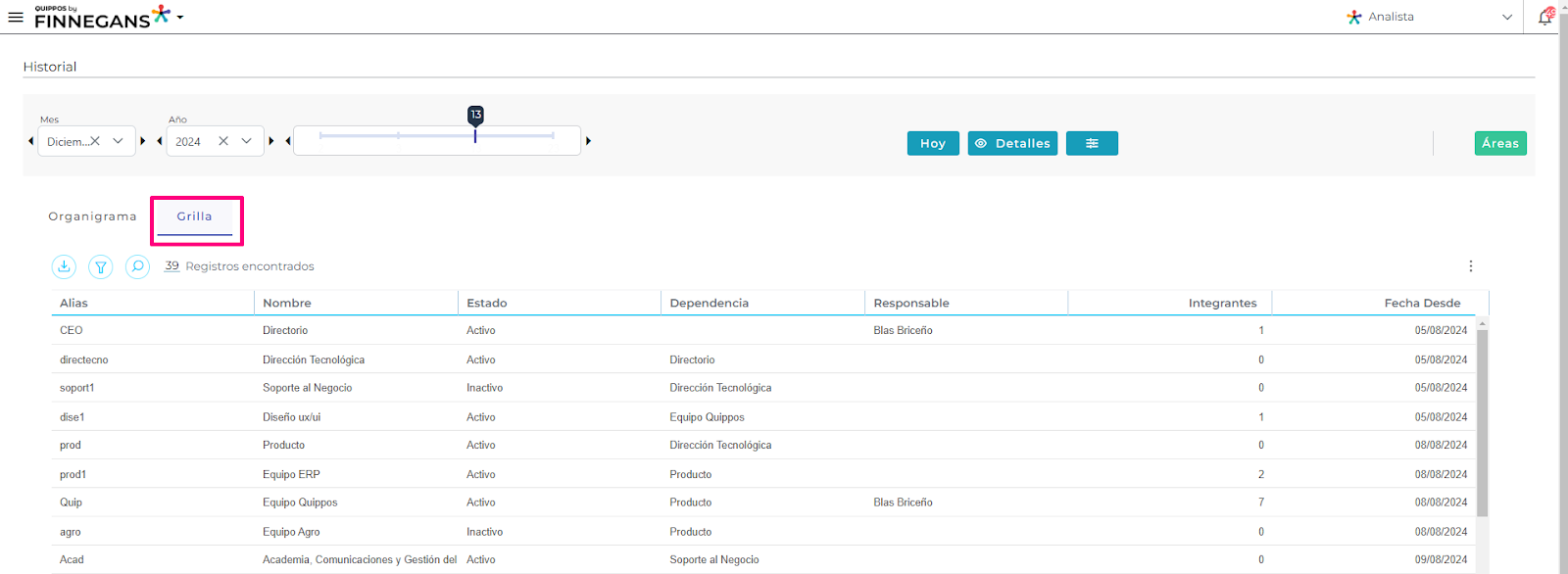1568x574 pixels.
Task: Select the Grilla tab
Action: coord(194,216)
